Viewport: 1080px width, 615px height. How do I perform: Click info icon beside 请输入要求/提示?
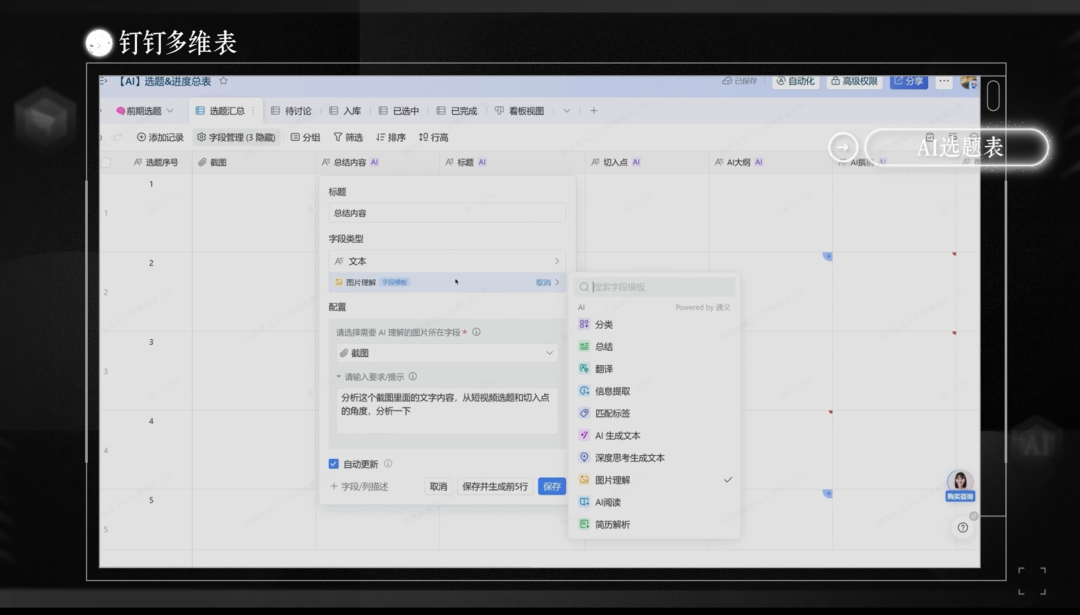pyautogui.click(x=413, y=376)
